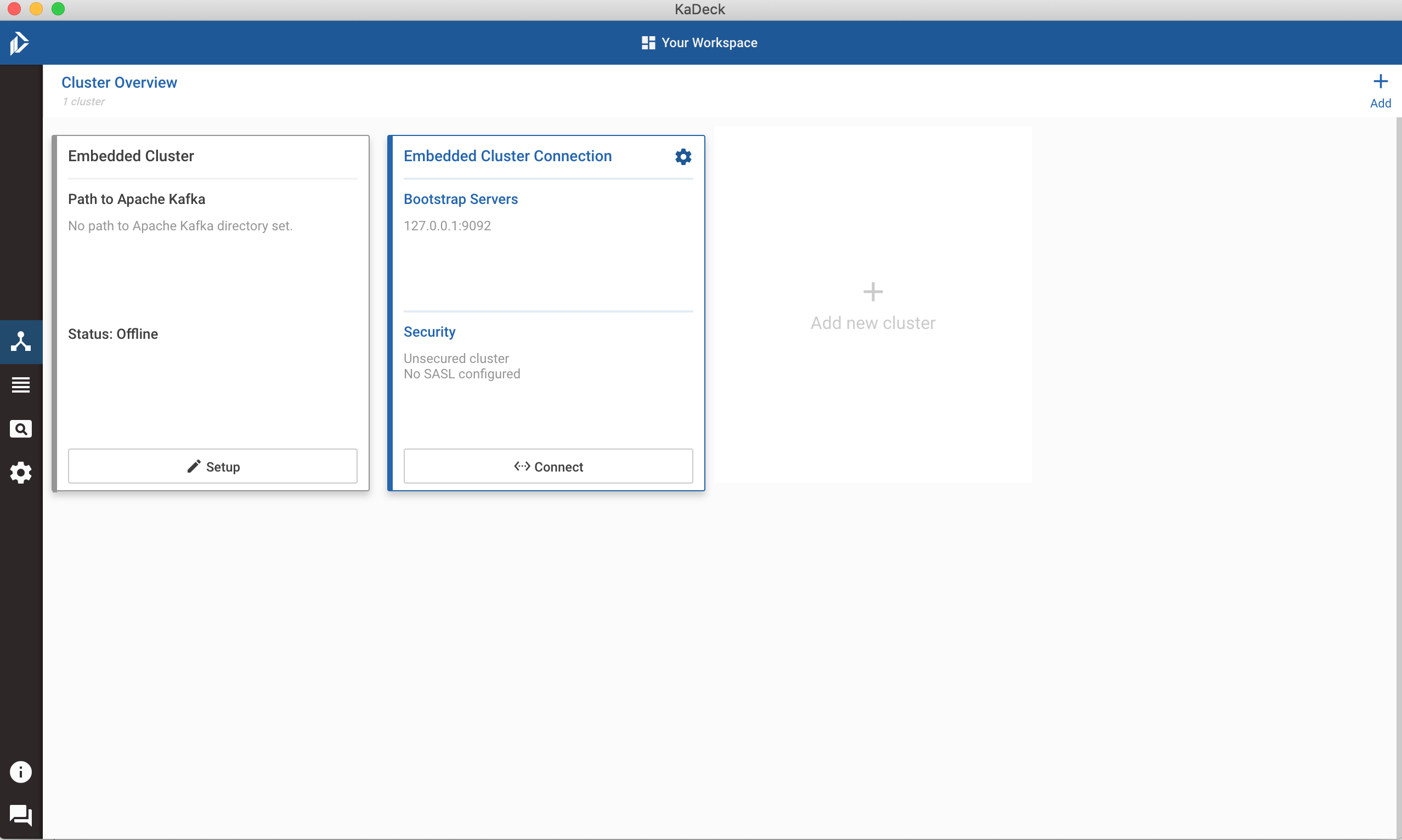
Task: Open the cluster view sidebar icon
Action: (21, 342)
